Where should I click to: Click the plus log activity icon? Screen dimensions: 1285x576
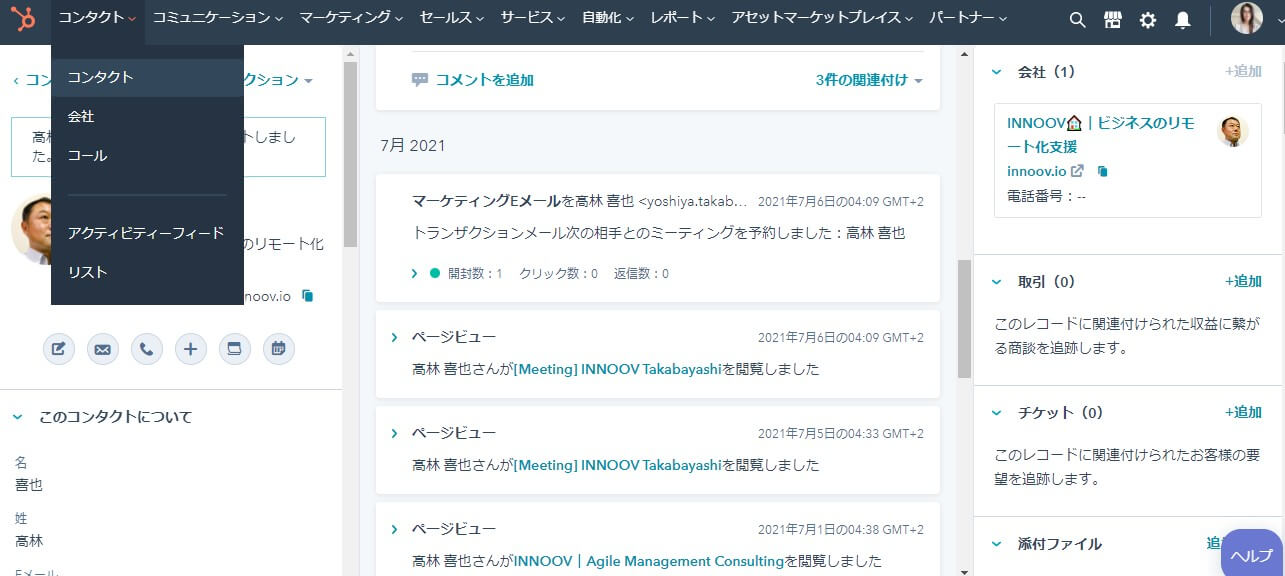[x=191, y=349]
